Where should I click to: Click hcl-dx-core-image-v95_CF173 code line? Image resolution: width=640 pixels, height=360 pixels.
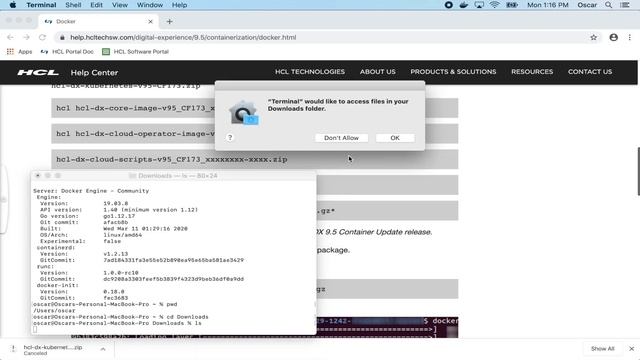pyautogui.click(x=136, y=108)
